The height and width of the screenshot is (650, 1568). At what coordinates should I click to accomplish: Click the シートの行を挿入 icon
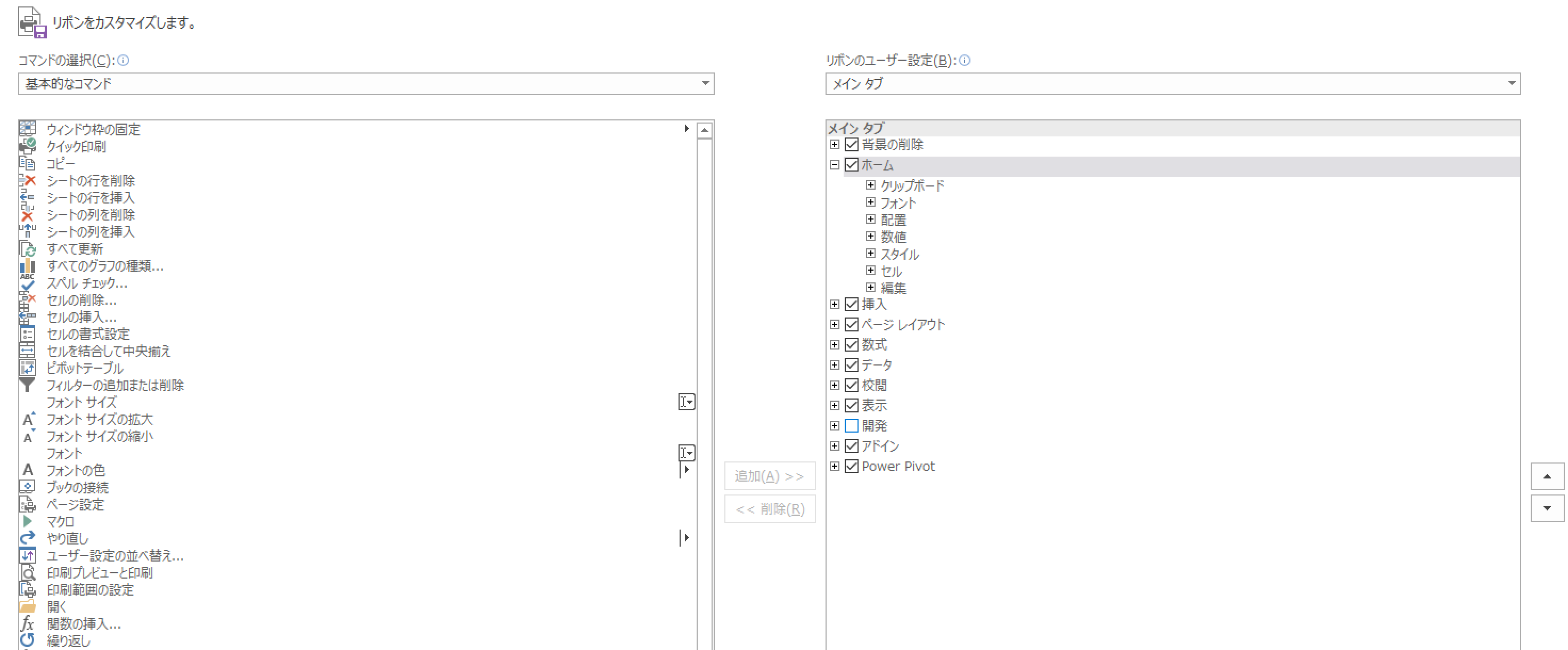click(27, 197)
